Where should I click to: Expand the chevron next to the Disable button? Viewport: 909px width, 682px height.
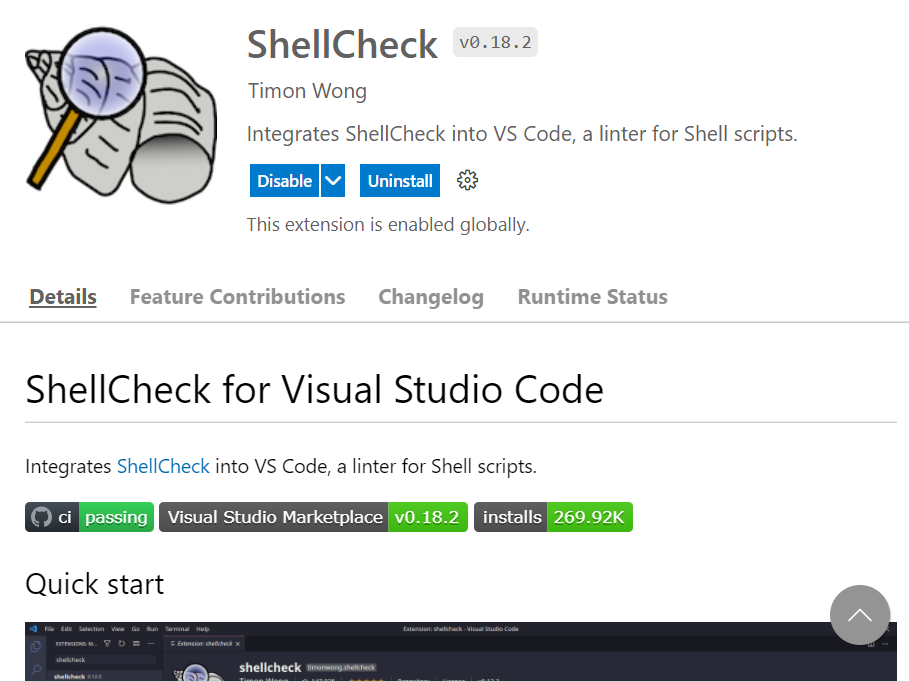[332, 180]
